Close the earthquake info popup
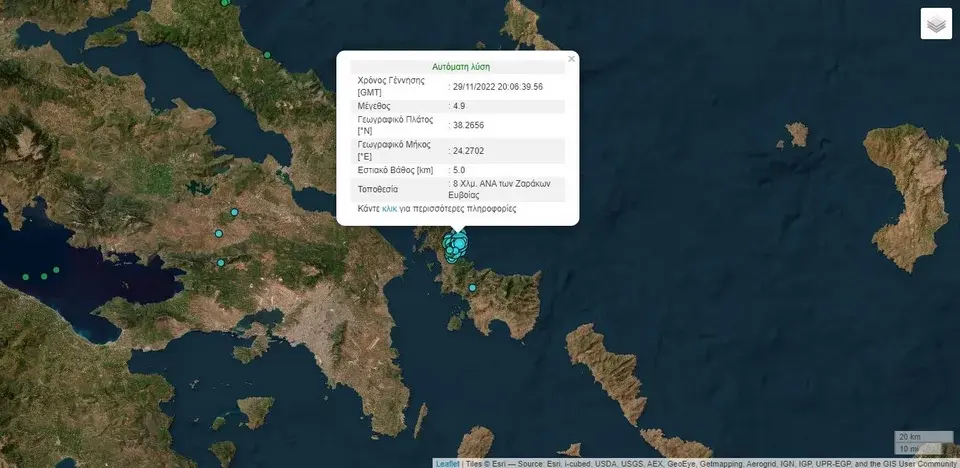Screen dimensions: 960x468 coord(571,59)
